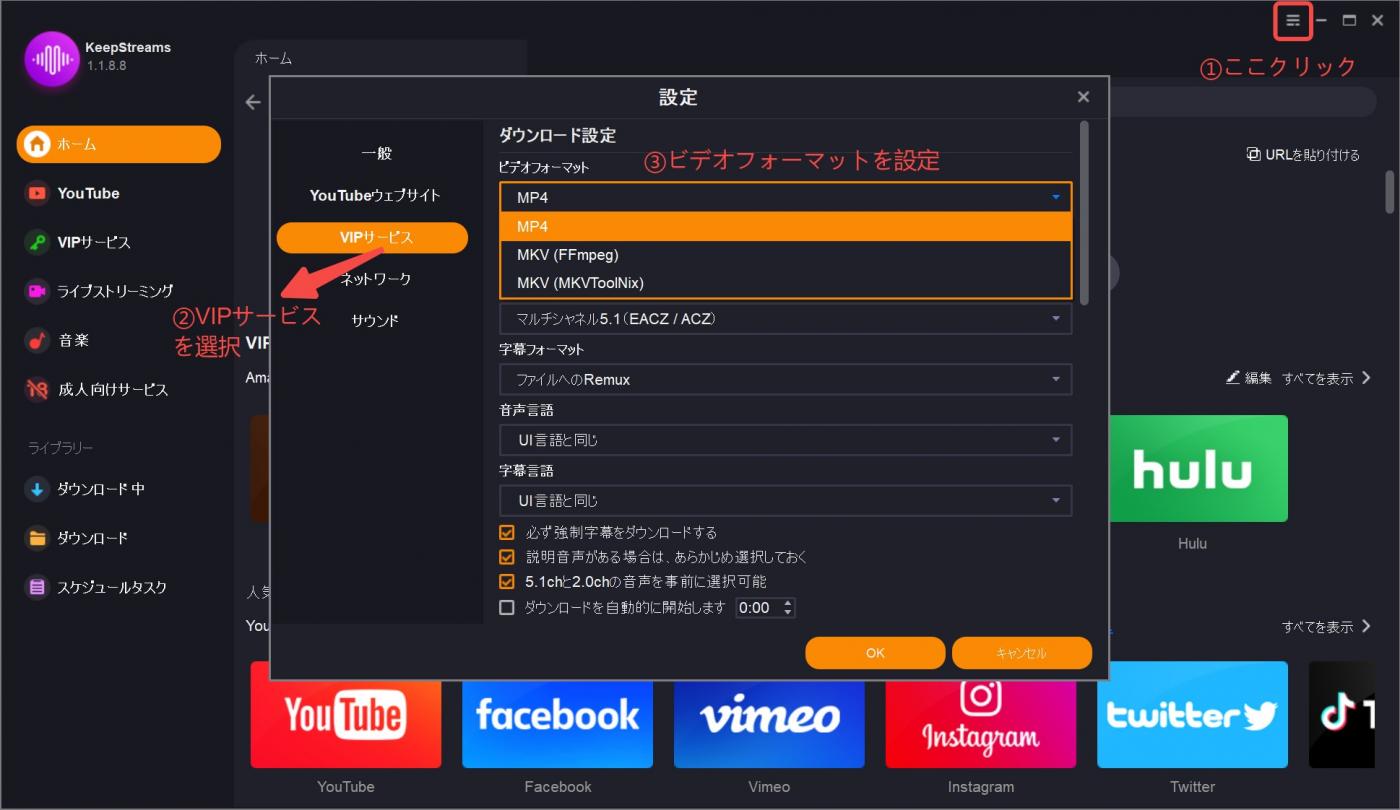Enable ダウンロードを自動的に開始します option

[x=507, y=607]
